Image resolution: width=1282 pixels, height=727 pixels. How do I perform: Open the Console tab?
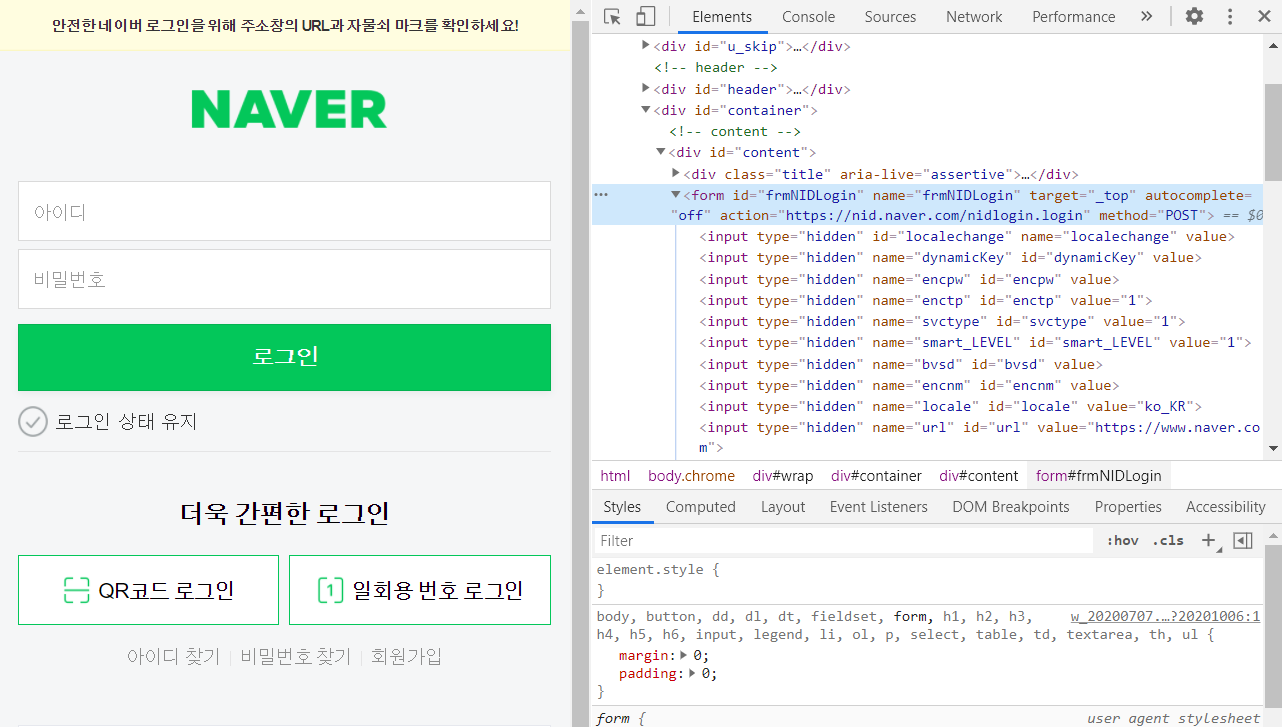[808, 16]
